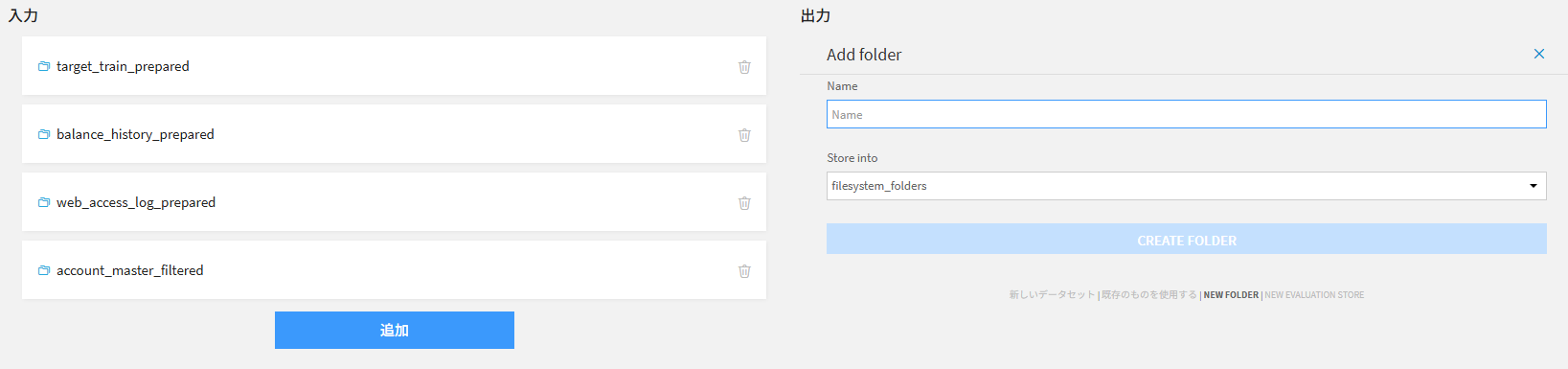Viewport: 1568px width, 369px height.
Task: Click folder icon beside target_train_prepared
Action: pos(44,66)
